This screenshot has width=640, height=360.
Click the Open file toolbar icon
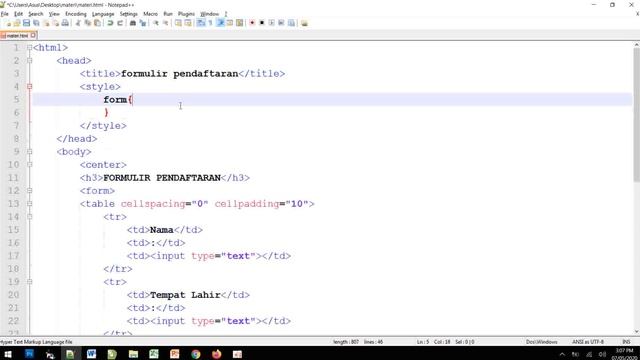point(17,23)
